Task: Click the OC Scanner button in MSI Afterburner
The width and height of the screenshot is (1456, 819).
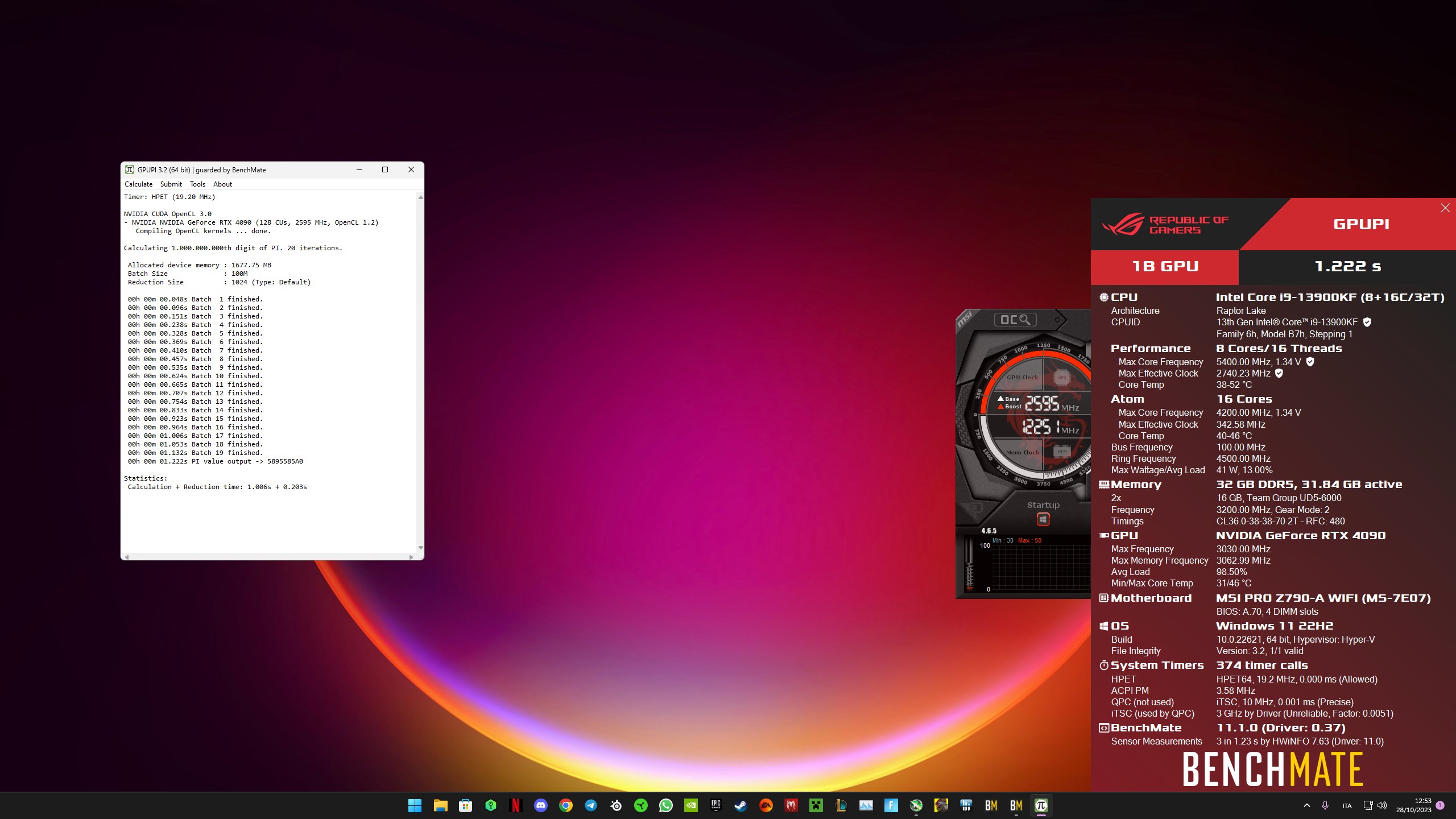Action: tap(1015, 320)
